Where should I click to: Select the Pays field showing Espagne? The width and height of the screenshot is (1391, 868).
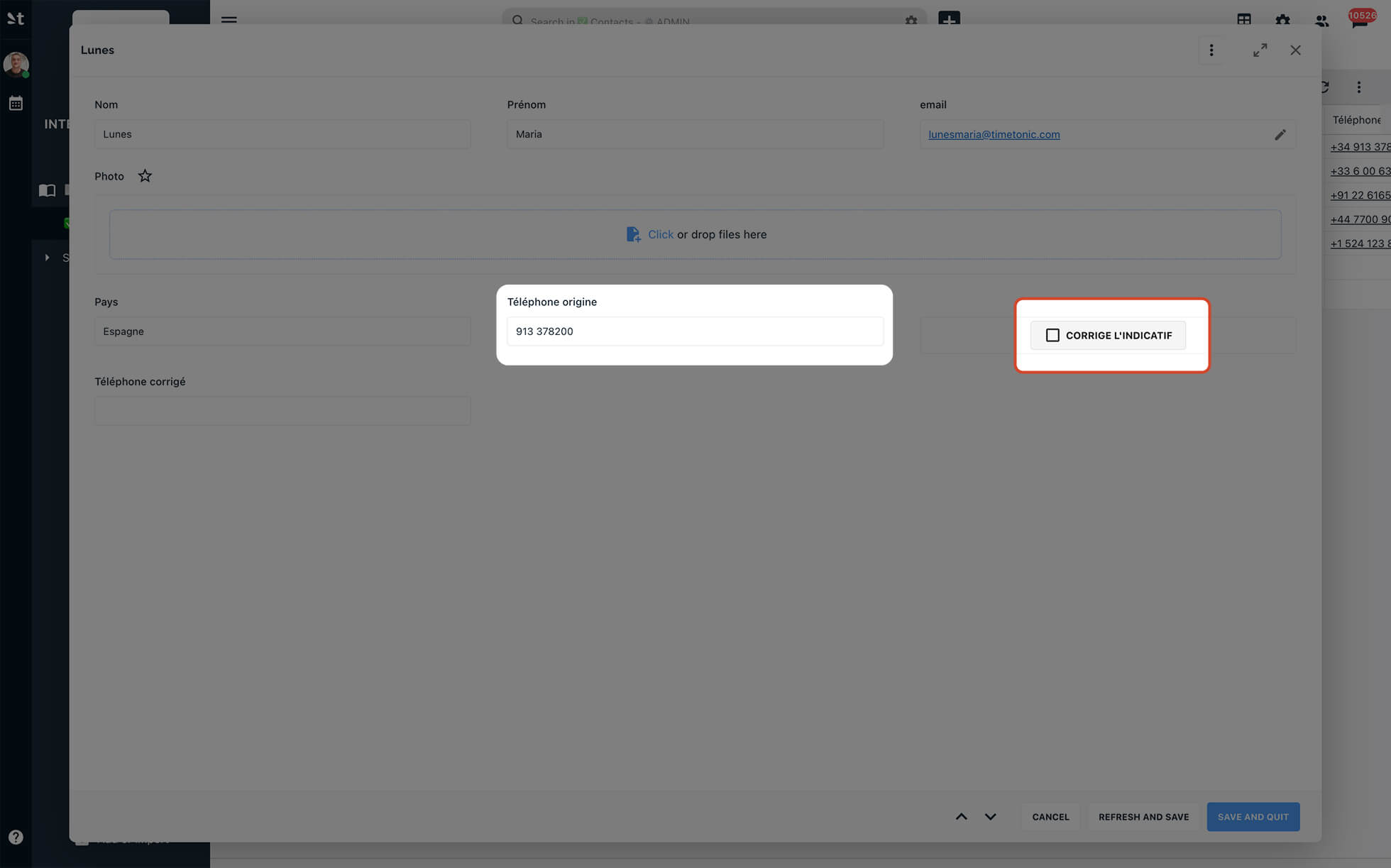[282, 331]
